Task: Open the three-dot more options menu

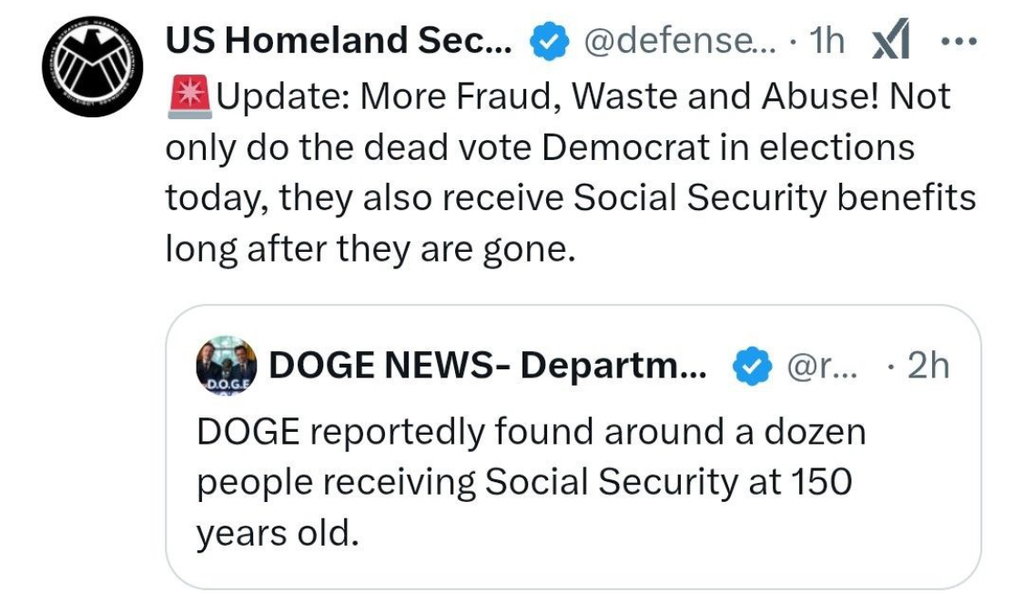Action: [959, 41]
